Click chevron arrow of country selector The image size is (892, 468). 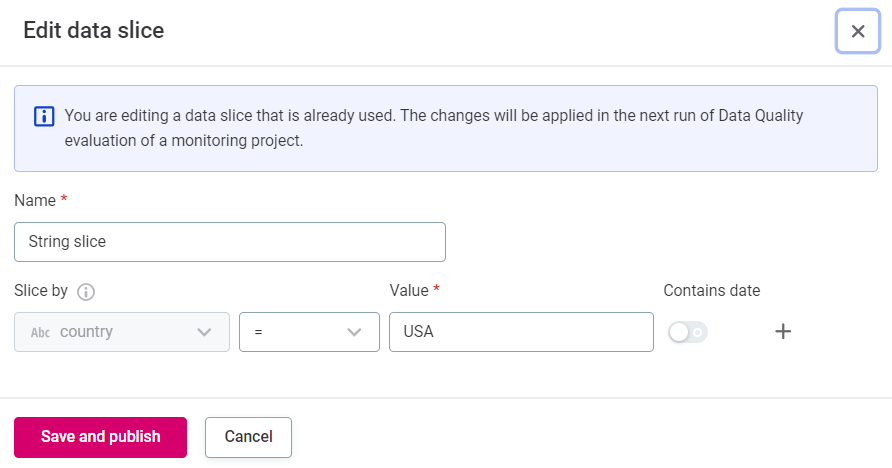point(205,332)
